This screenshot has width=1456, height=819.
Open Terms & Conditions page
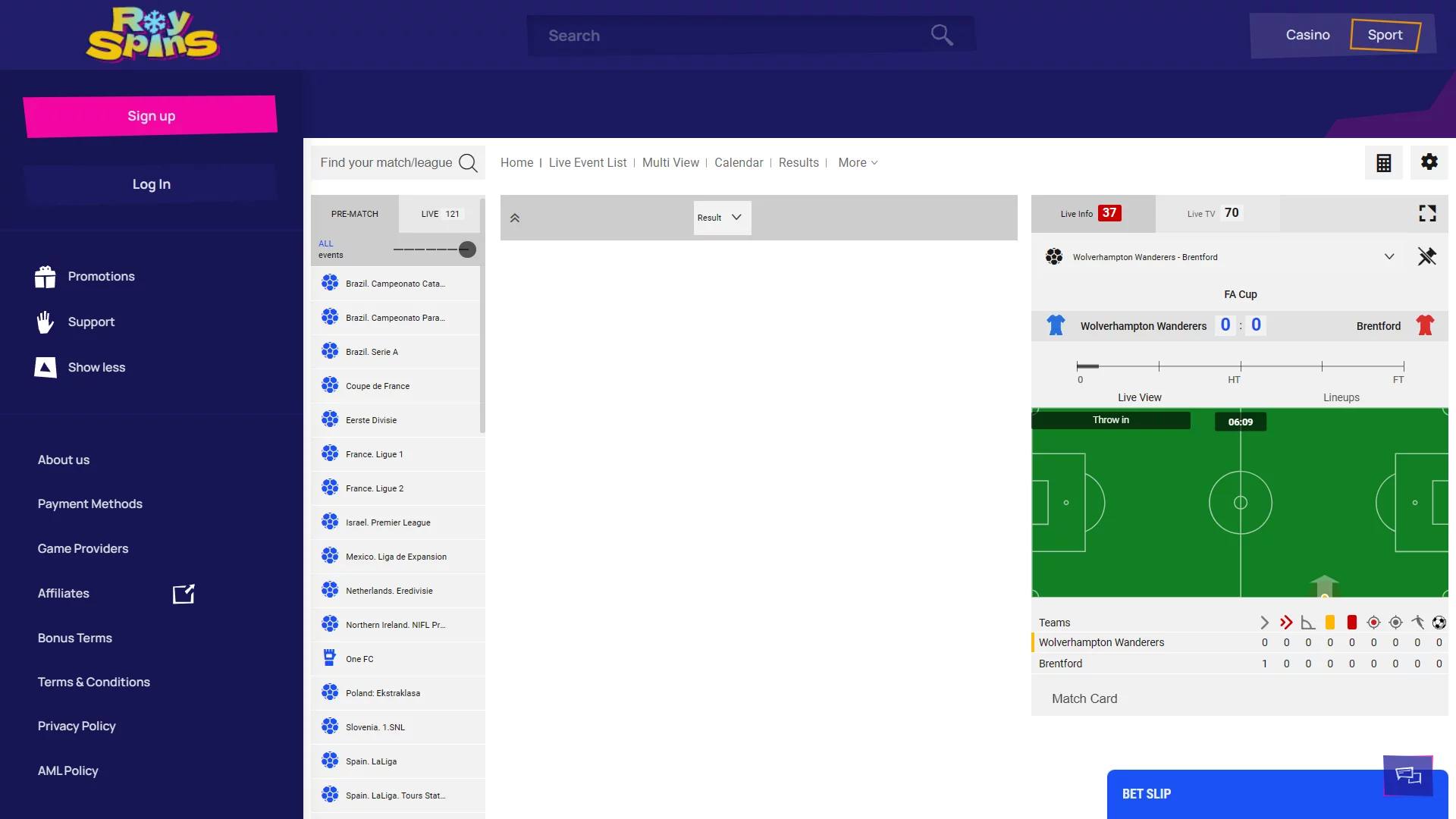tap(94, 682)
